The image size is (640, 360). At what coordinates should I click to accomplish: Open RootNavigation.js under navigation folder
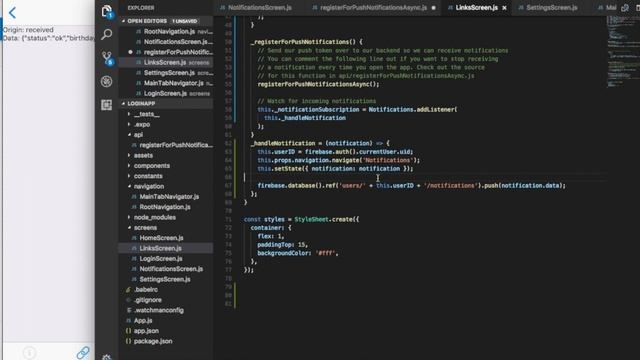(165, 207)
